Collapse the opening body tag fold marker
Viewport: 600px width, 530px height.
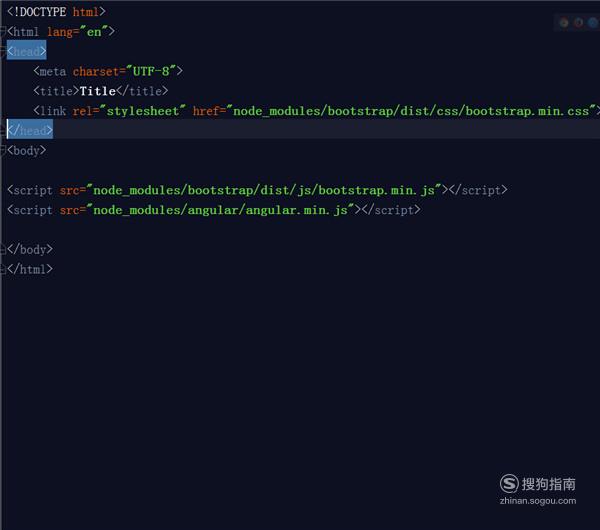[x=3, y=150]
